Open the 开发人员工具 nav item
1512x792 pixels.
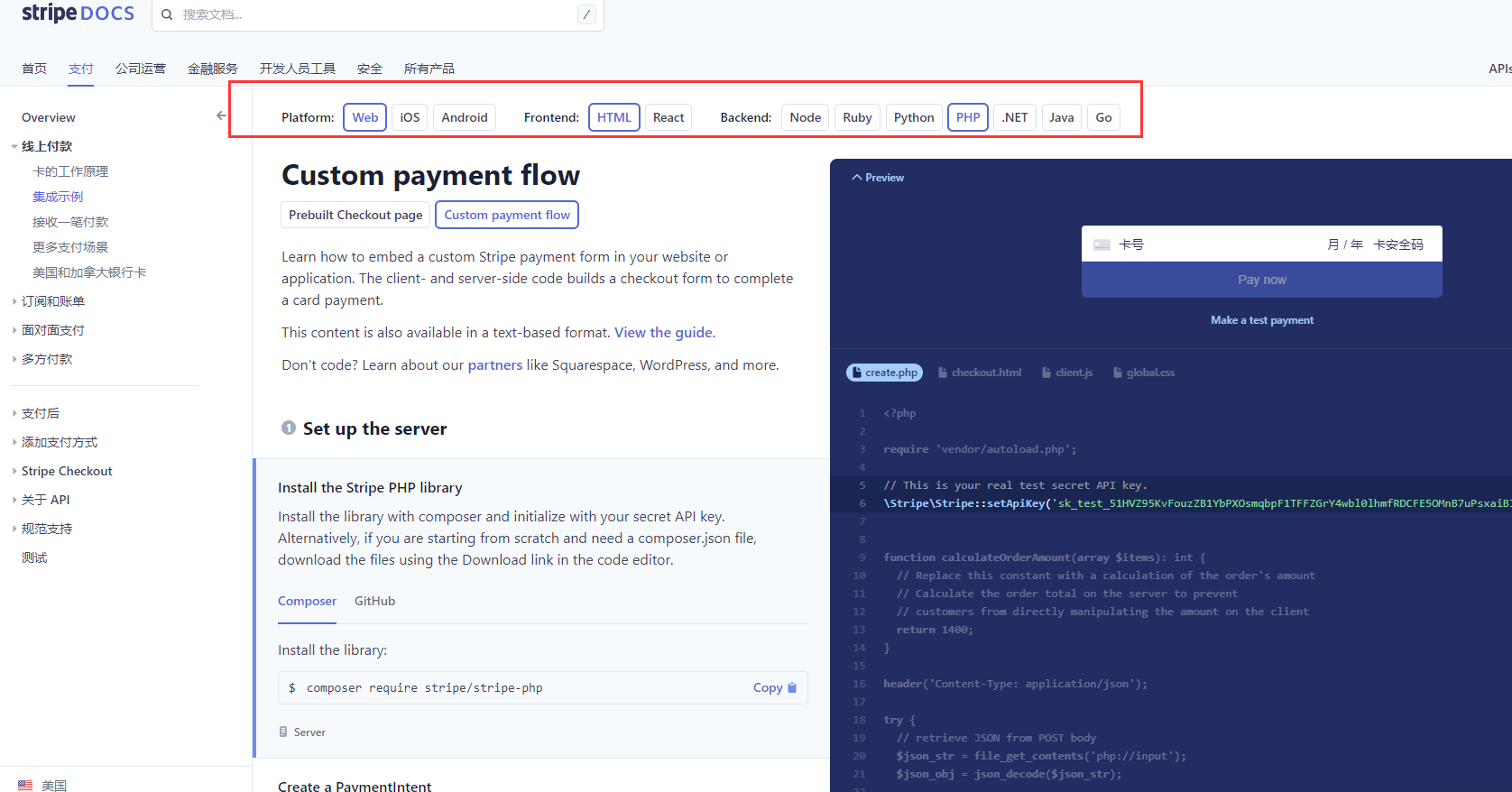298,69
